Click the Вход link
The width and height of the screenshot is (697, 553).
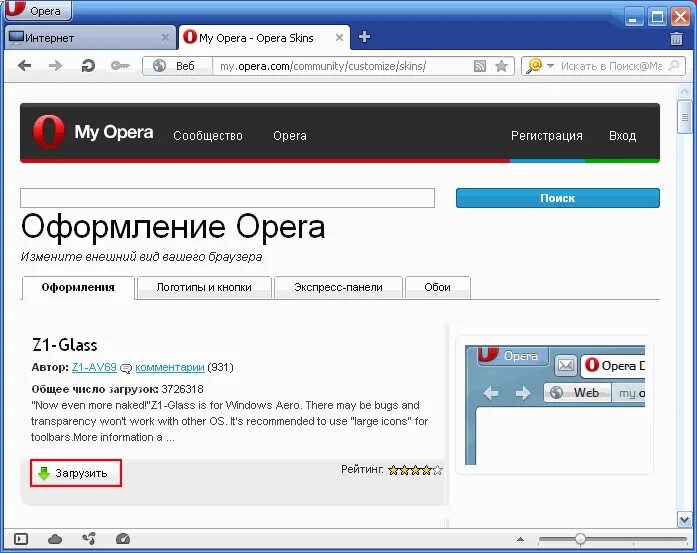[622, 136]
